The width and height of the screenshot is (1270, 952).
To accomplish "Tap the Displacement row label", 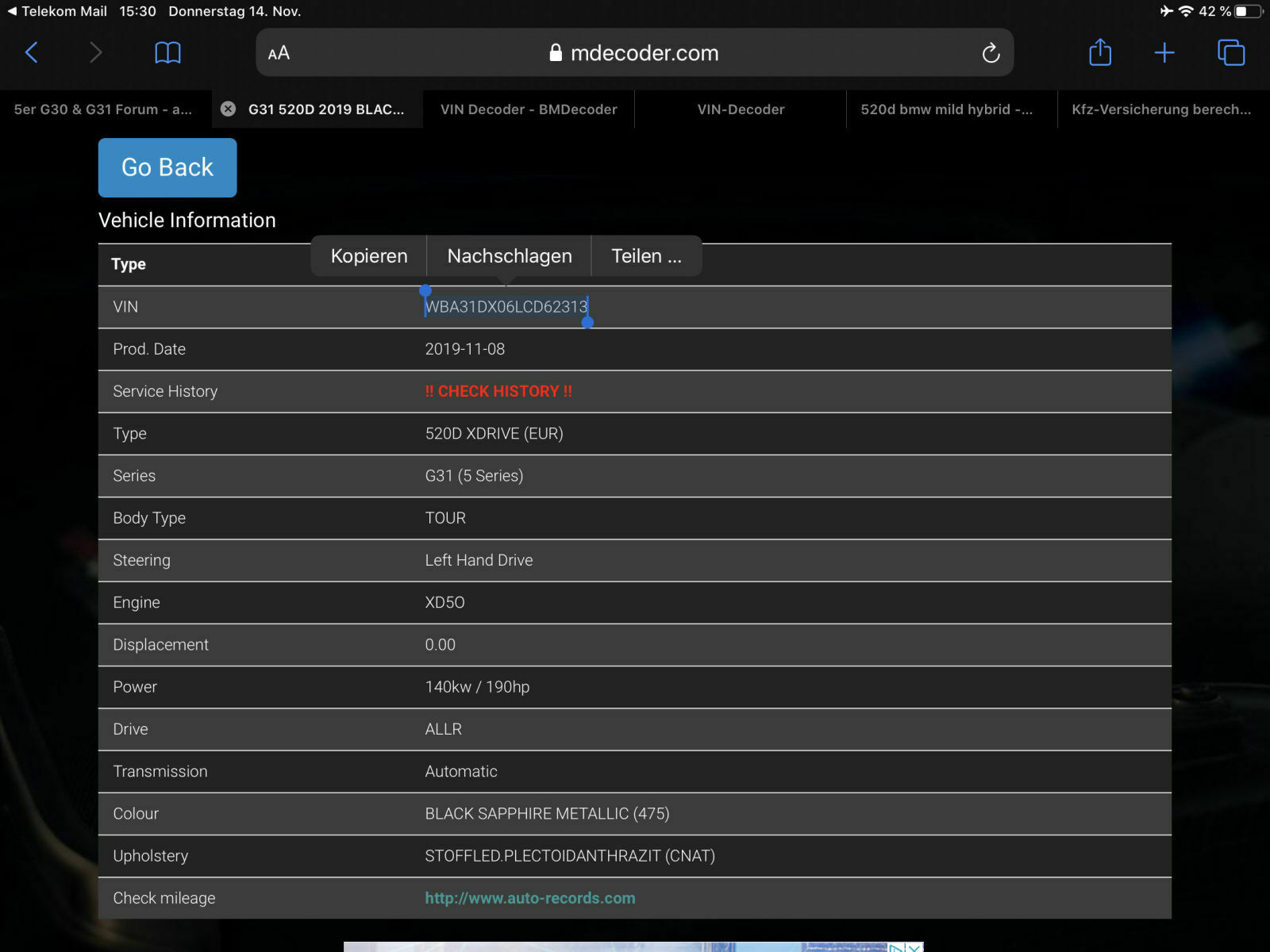I will 160,645.
